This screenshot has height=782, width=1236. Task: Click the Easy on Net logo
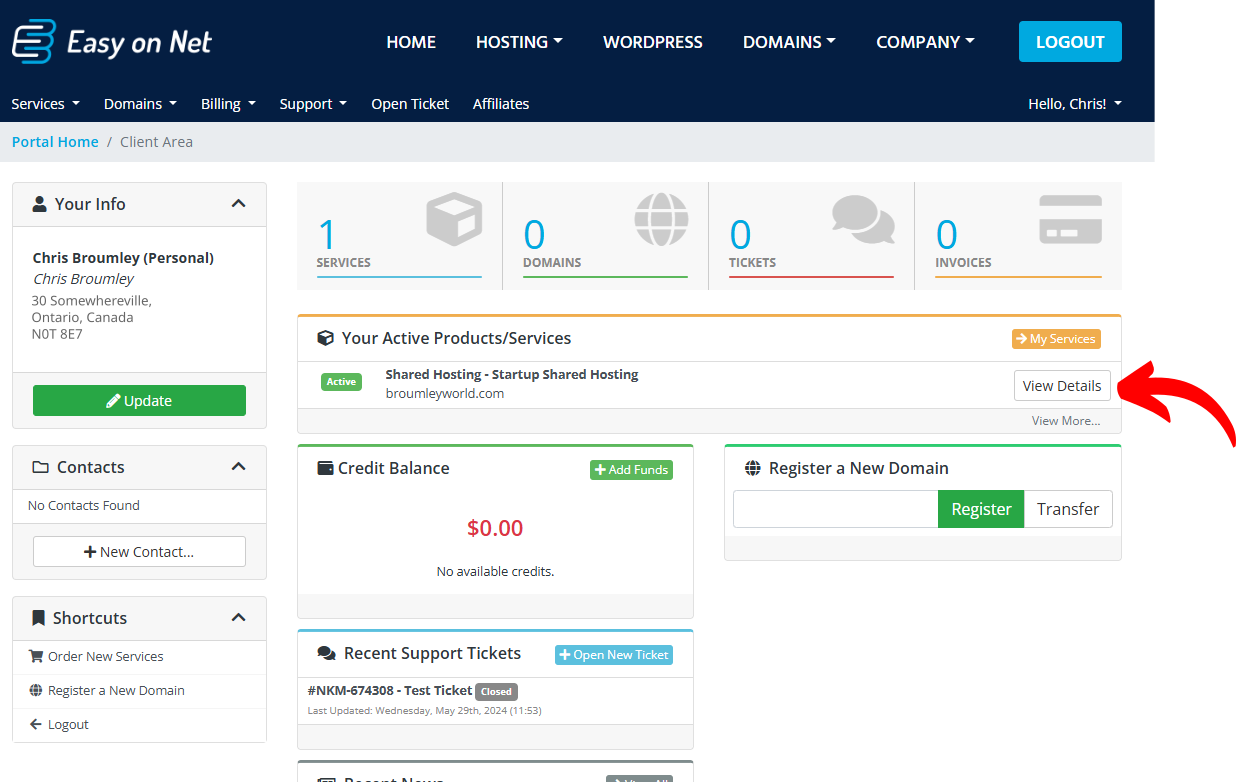pyautogui.click(x=111, y=41)
